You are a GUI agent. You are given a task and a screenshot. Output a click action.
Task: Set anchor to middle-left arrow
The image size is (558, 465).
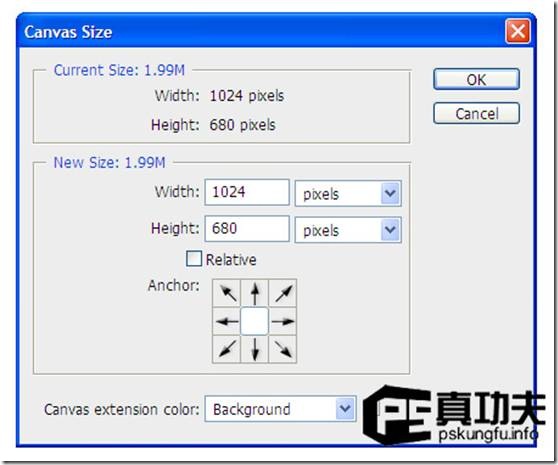pos(227,322)
